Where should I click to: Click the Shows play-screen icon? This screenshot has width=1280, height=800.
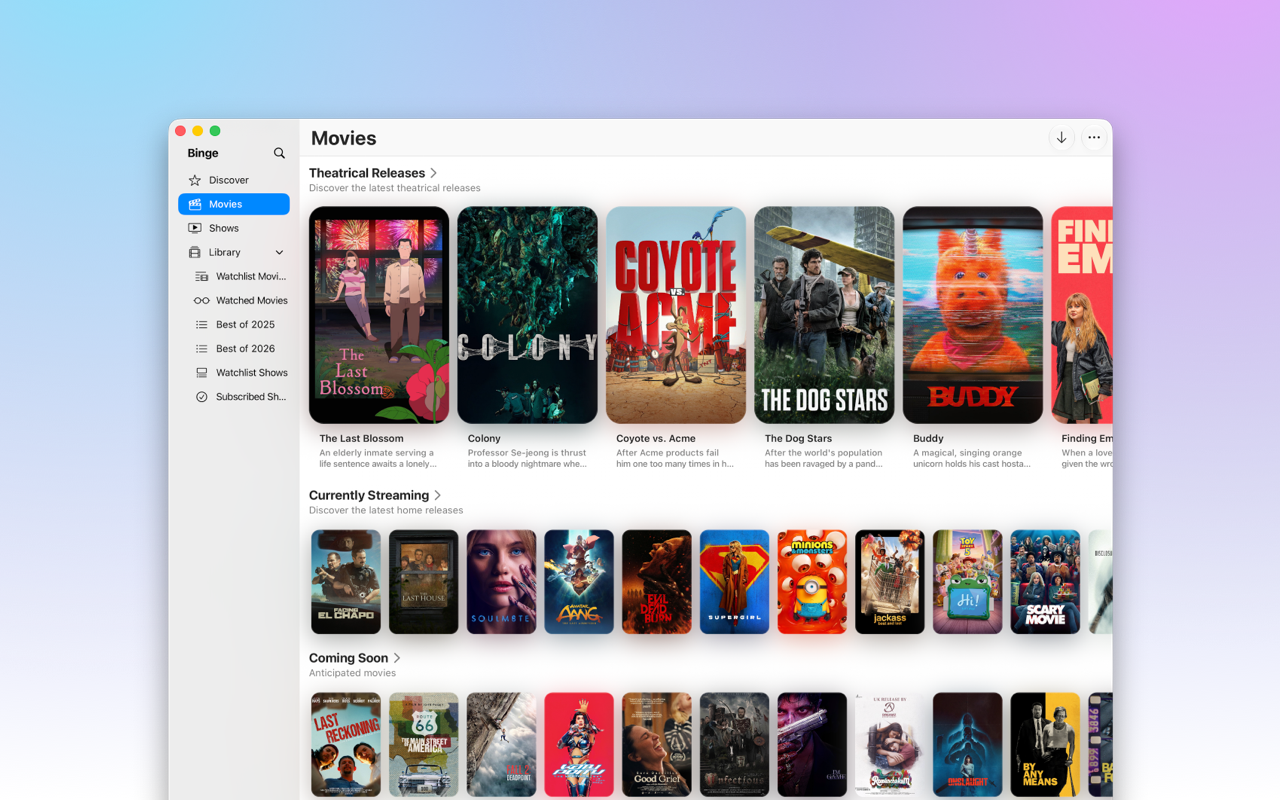[195, 228]
